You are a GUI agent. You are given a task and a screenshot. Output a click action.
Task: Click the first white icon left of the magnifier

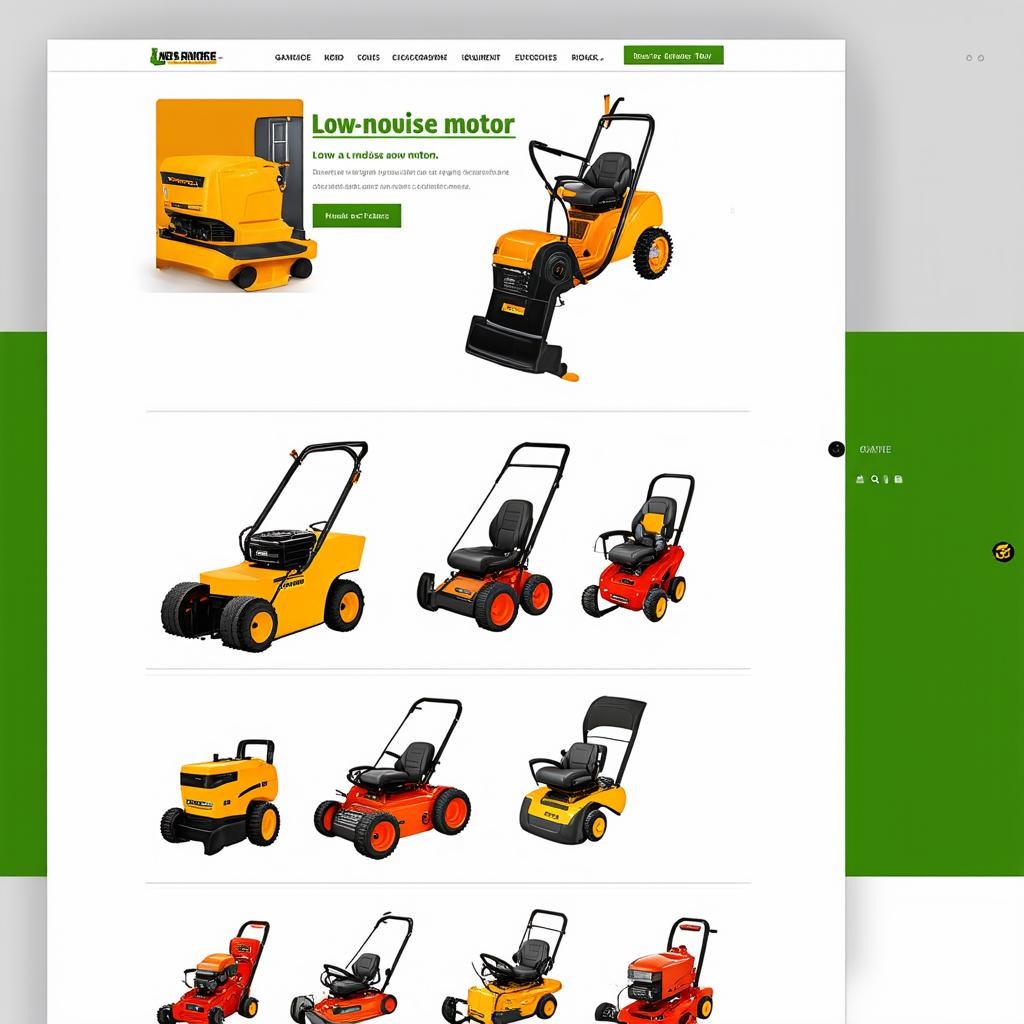(860, 480)
